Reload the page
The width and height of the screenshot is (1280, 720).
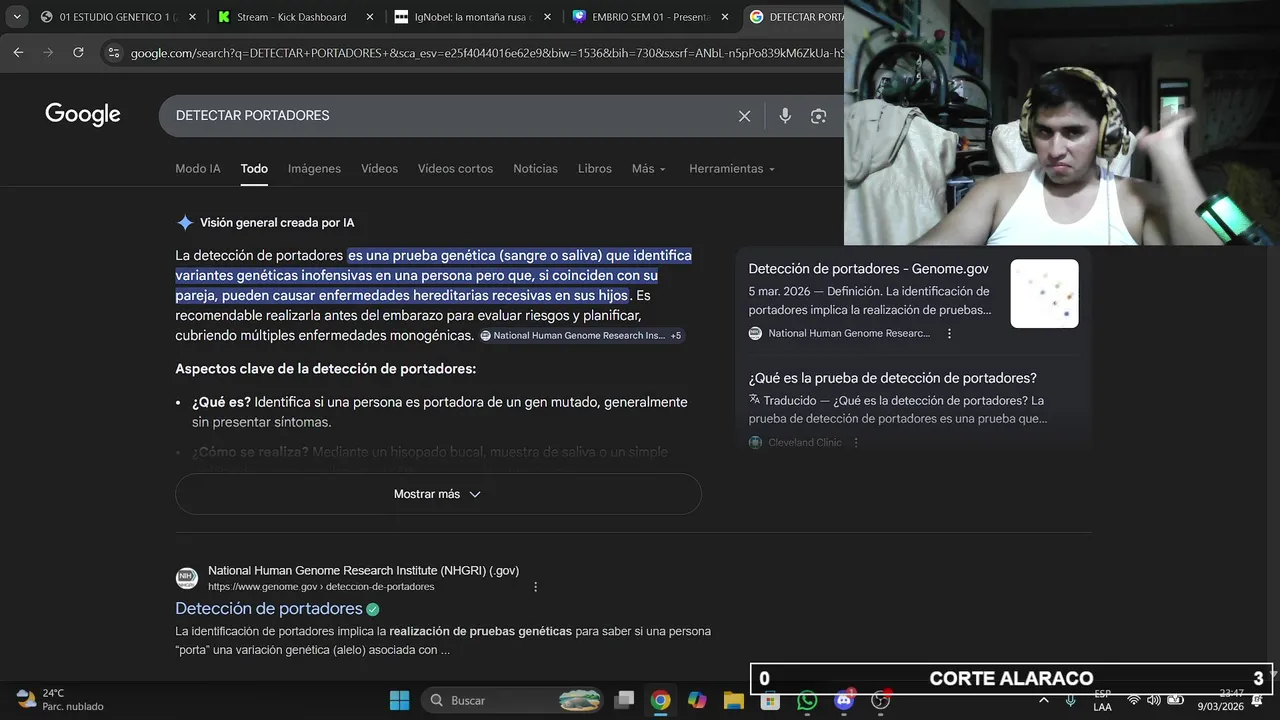point(78,52)
